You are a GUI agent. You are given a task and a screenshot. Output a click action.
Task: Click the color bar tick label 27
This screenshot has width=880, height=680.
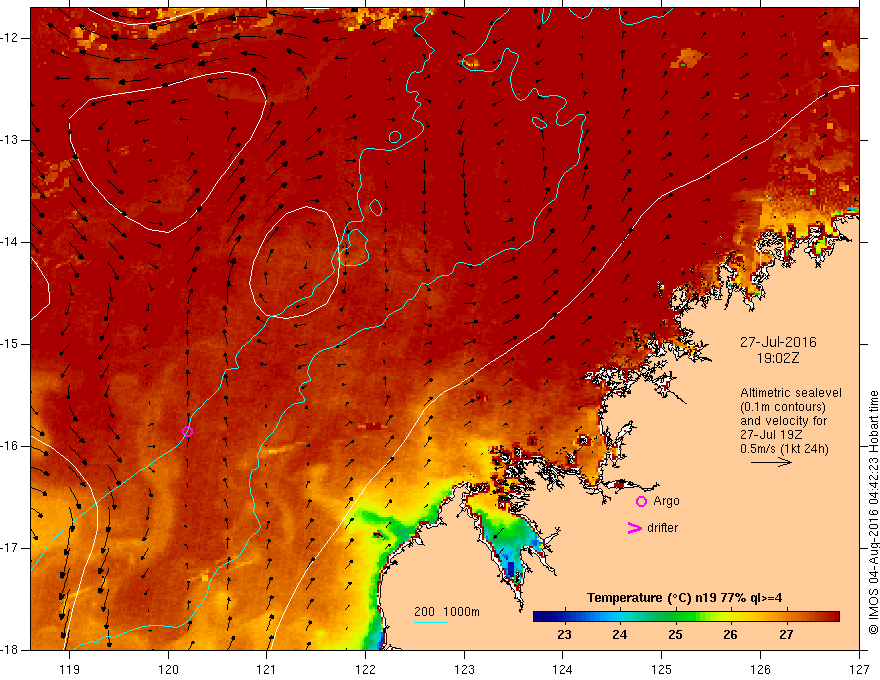click(x=786, y=635)
